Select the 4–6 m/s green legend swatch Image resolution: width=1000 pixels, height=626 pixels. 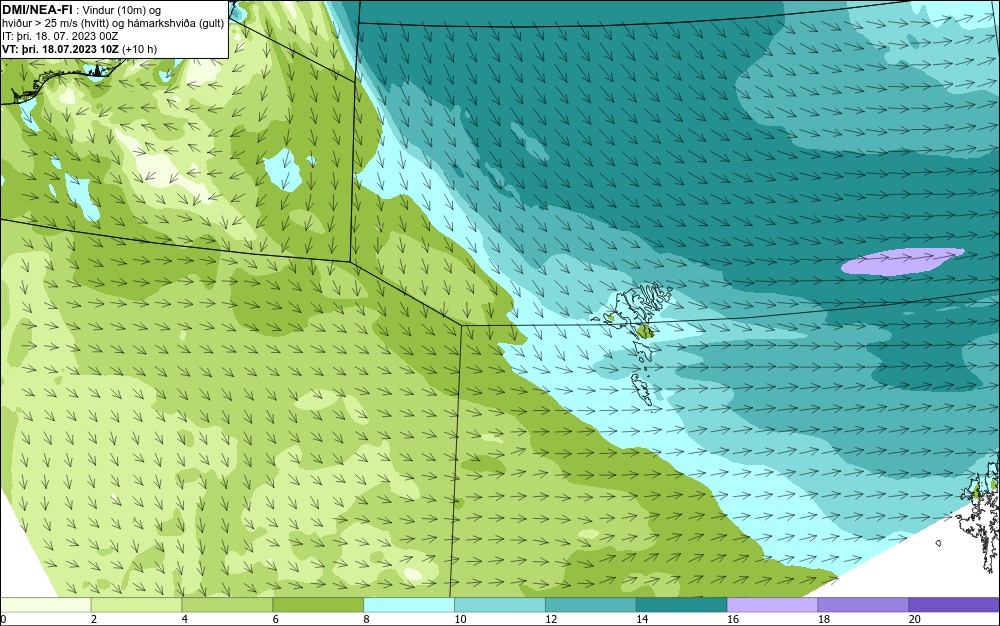[x=227, y=605]
